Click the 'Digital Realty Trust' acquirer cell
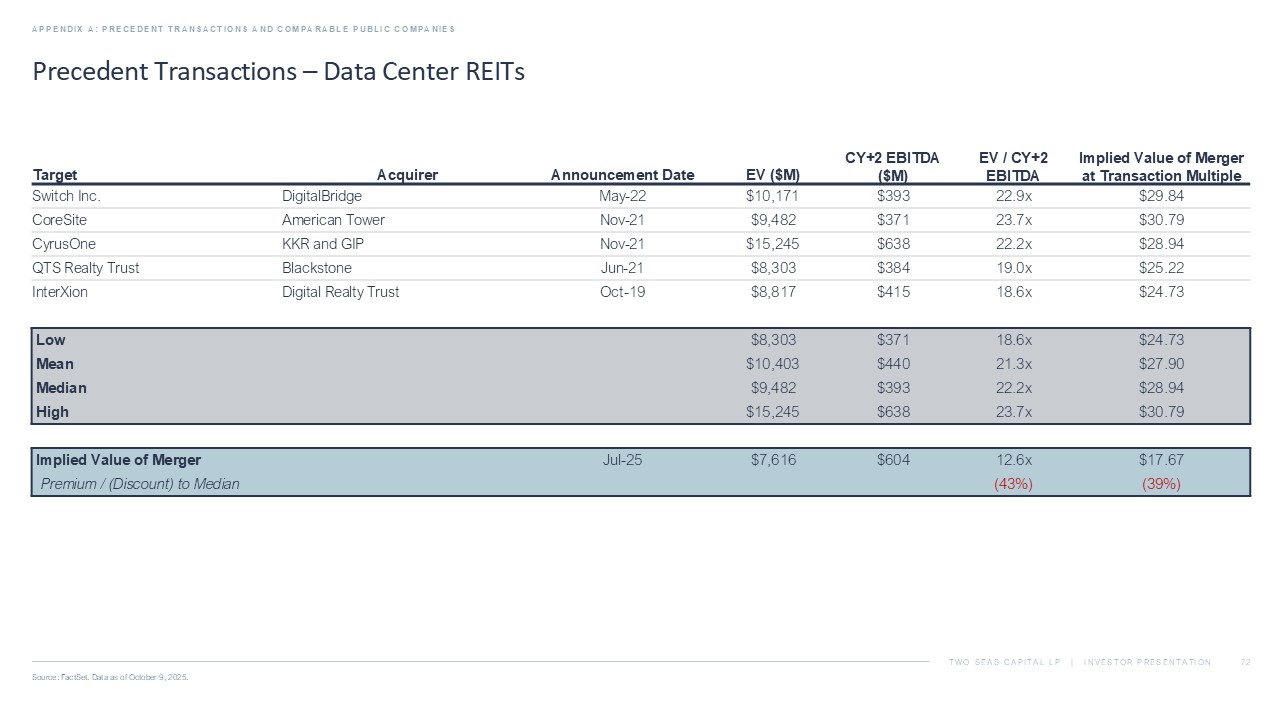1280x720 pixels. coord(340,292)
